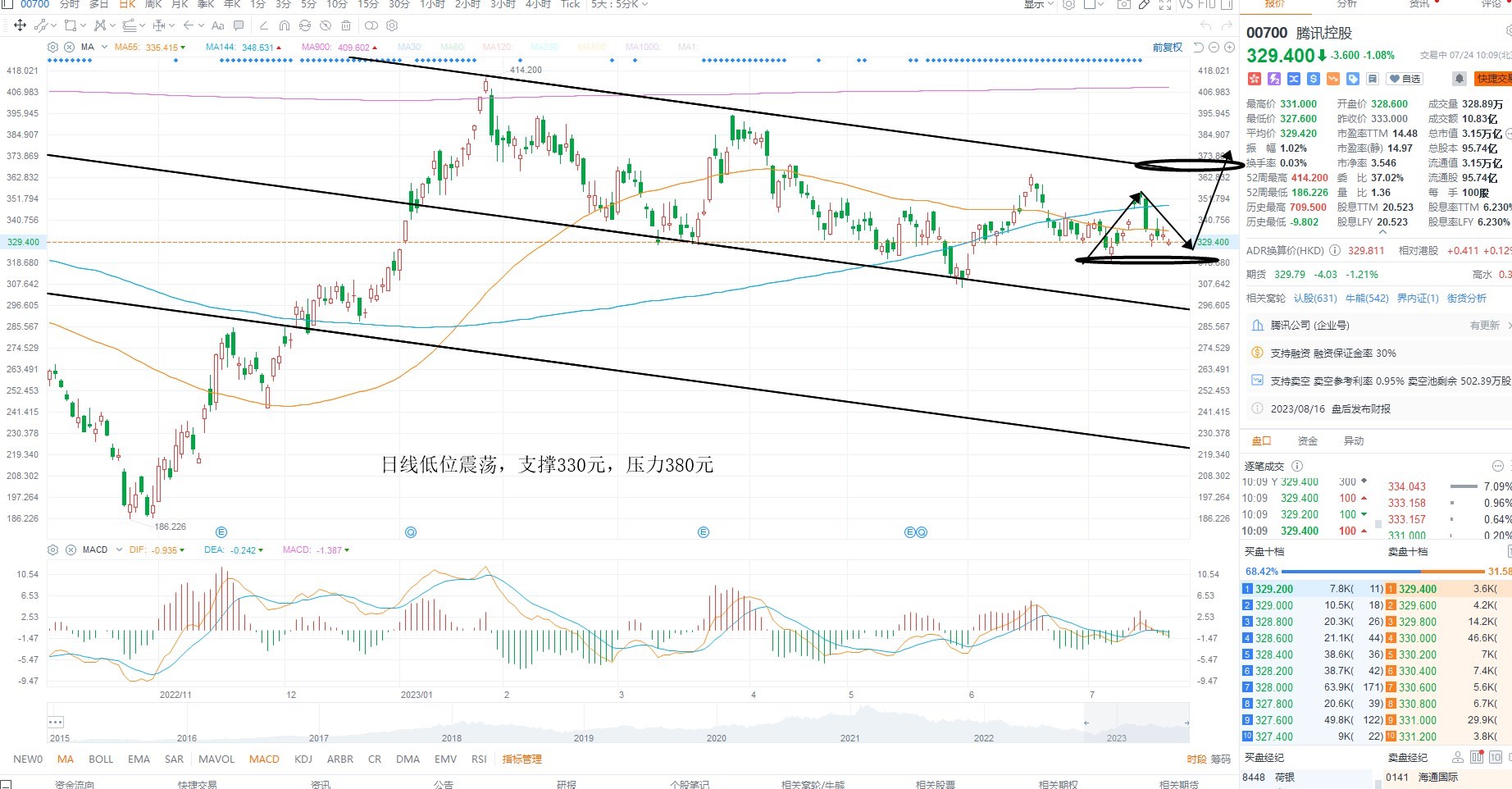Open the notes icon beside 自选
1512x789 pixels.
(1372, 79)
